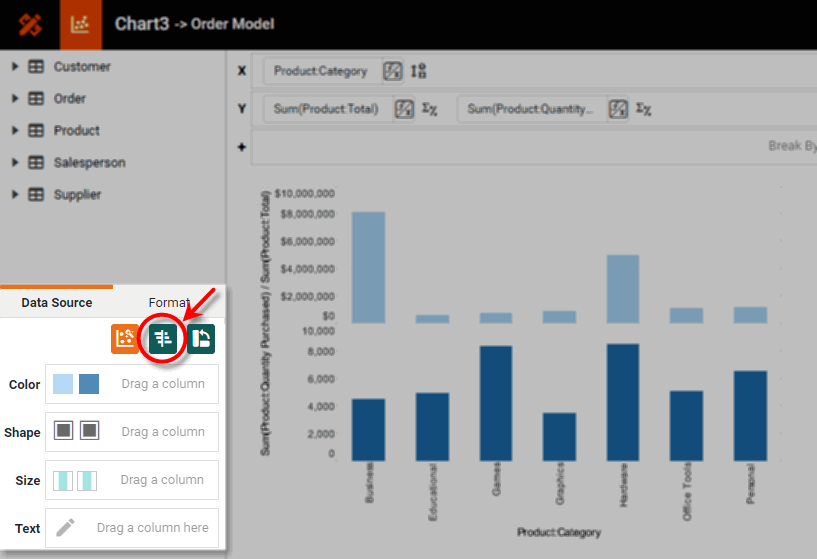The image size is (817, 559).
Task: Click the app logo in top-left corner
Action: click(29, 24)
